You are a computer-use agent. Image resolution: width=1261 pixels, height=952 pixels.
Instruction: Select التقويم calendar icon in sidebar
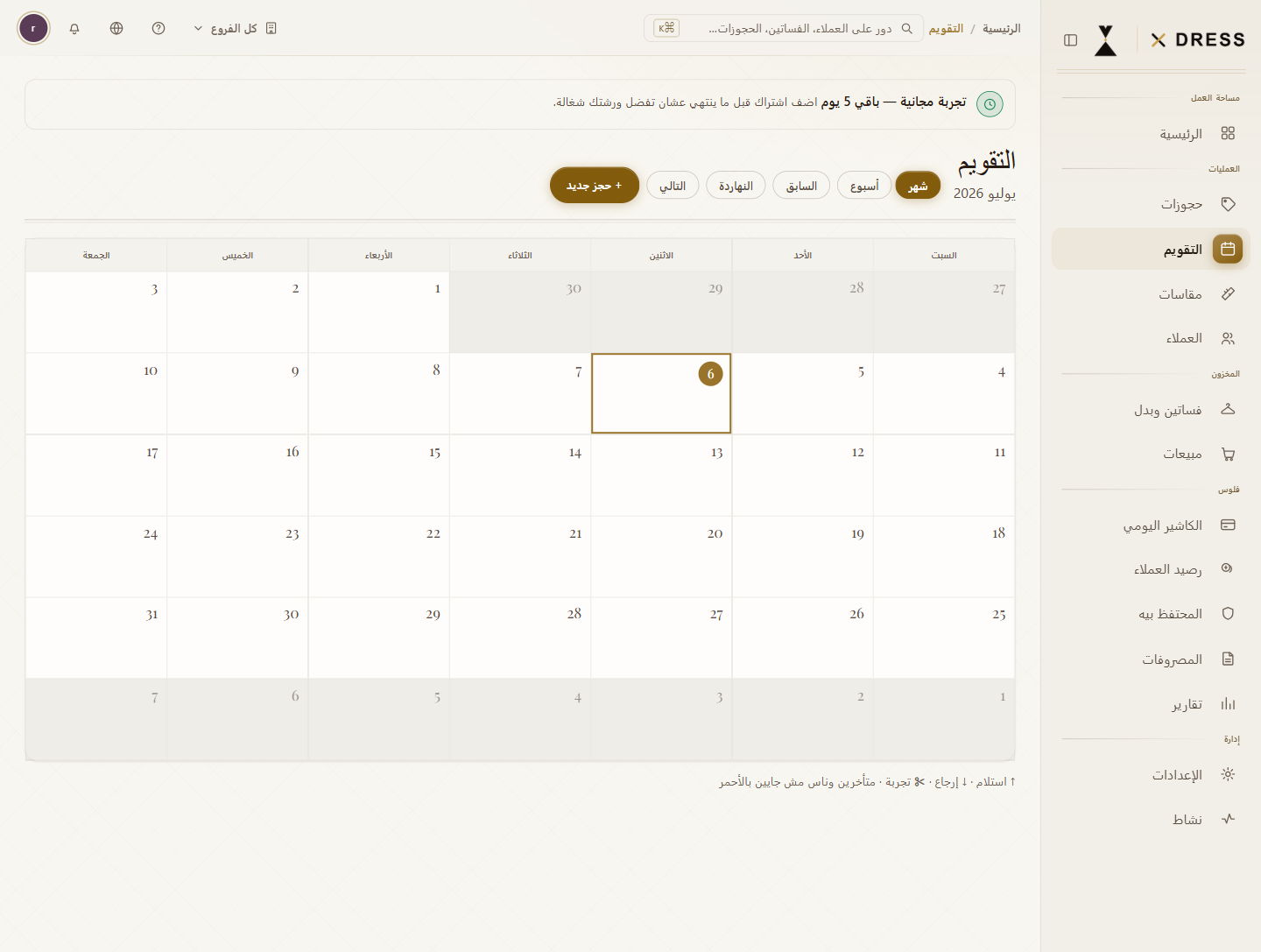pyautogui.click(x=1228, y=249)
